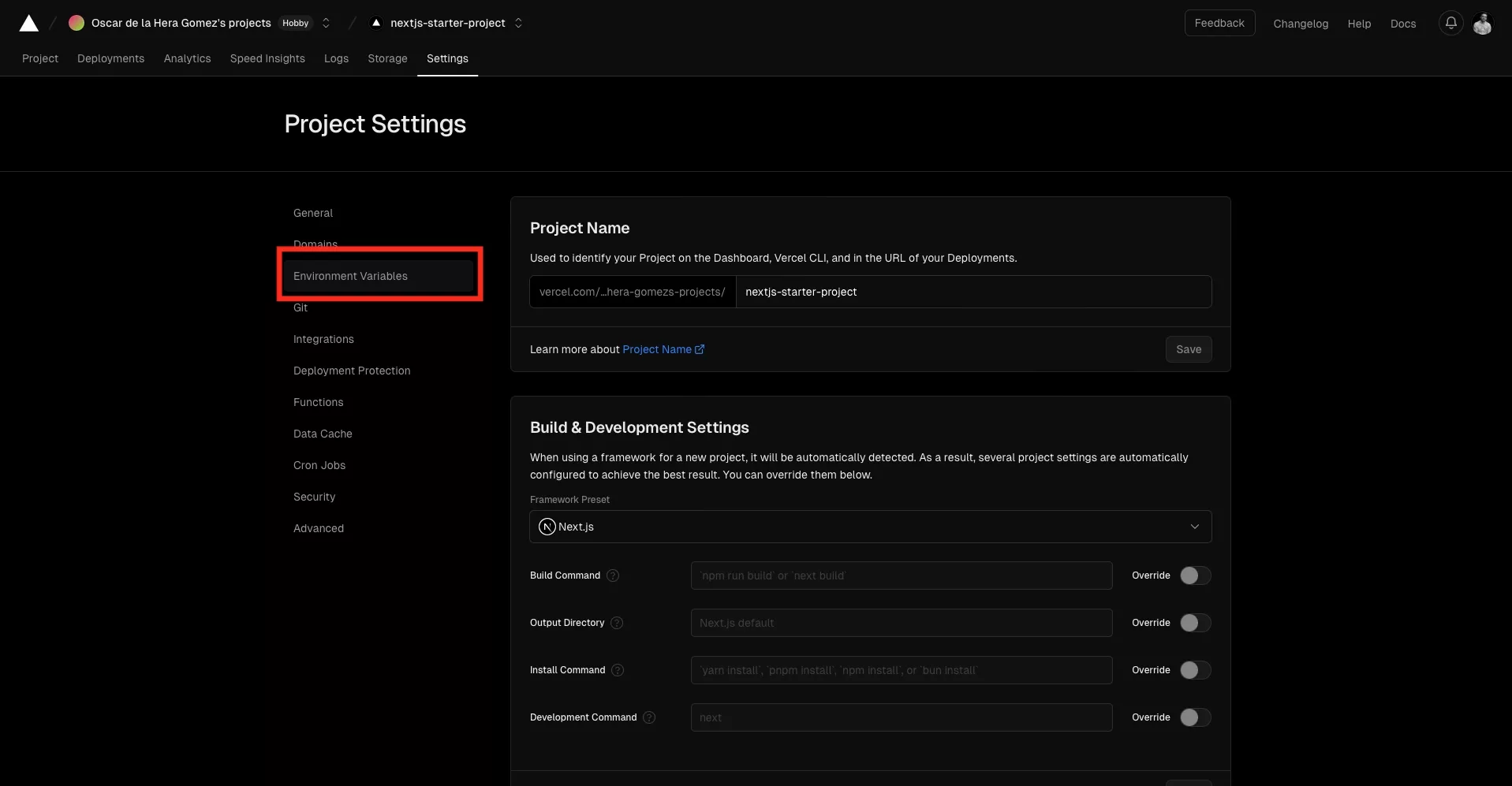Image resolution: width=1512 pixels, height=786 pixels.
Task: Expand the Framework Preset dropdown
Action: point(871,527)
